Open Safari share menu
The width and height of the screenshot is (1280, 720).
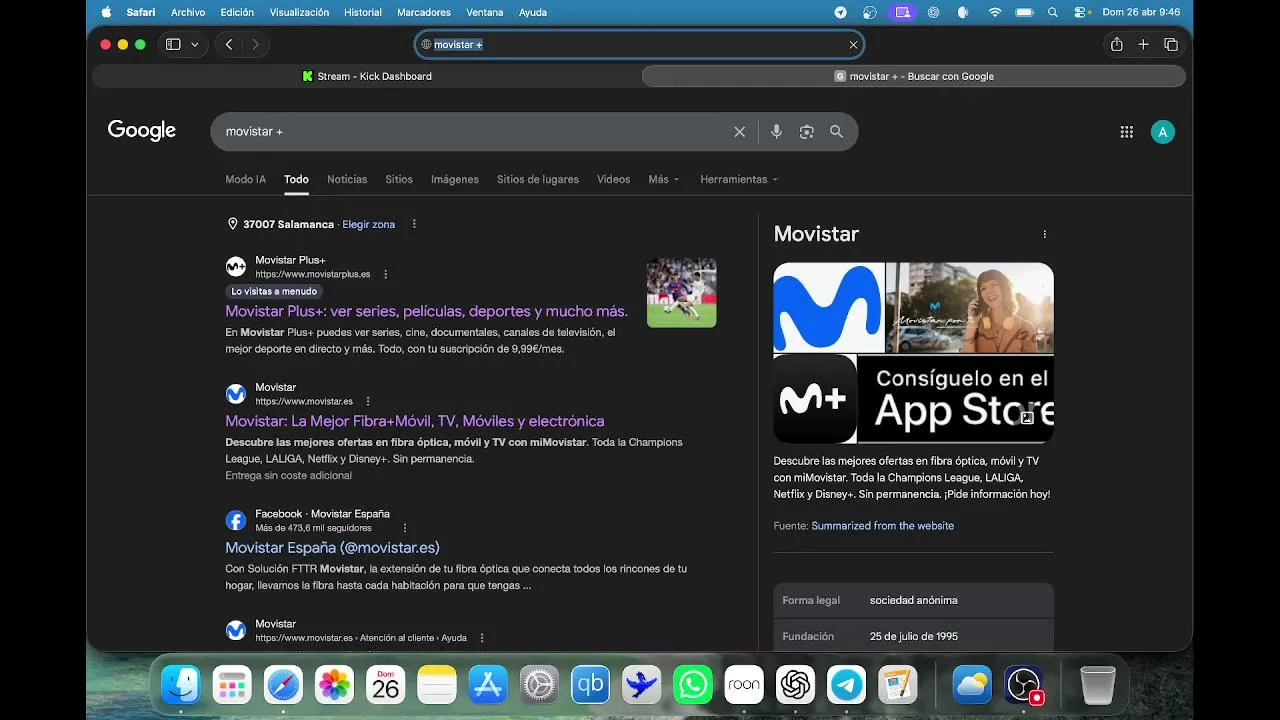(1117, 45)
